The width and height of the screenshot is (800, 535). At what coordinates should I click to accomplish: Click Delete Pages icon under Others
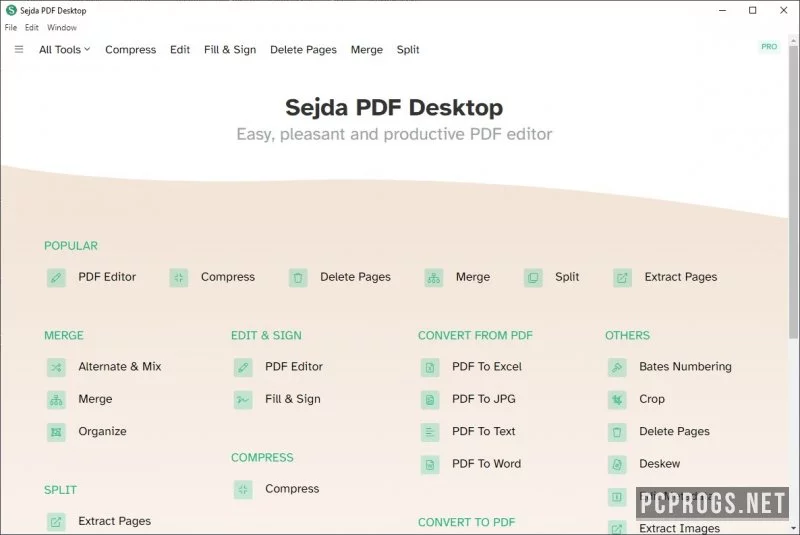tap(617, 432)
